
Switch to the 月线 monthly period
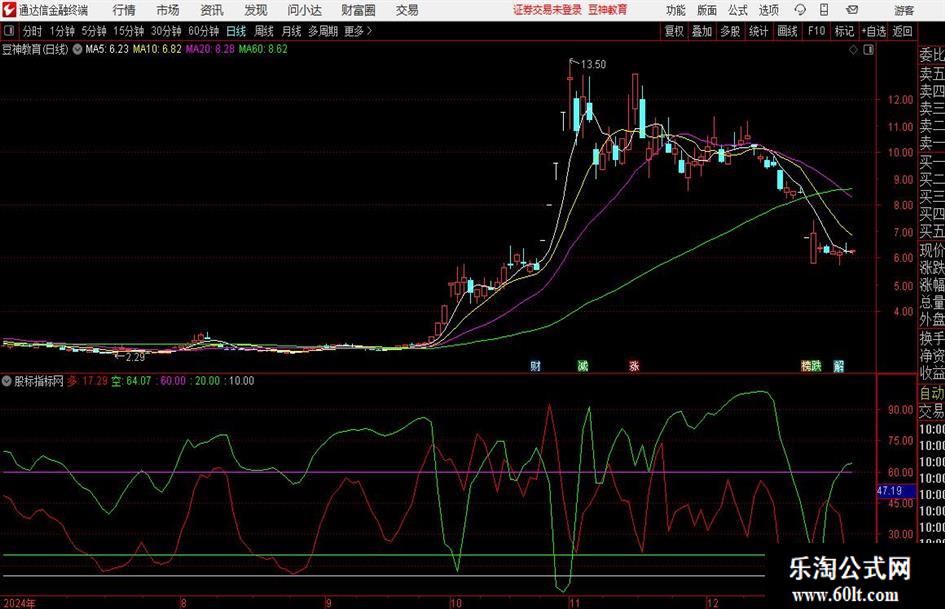[x=292, y=31]
